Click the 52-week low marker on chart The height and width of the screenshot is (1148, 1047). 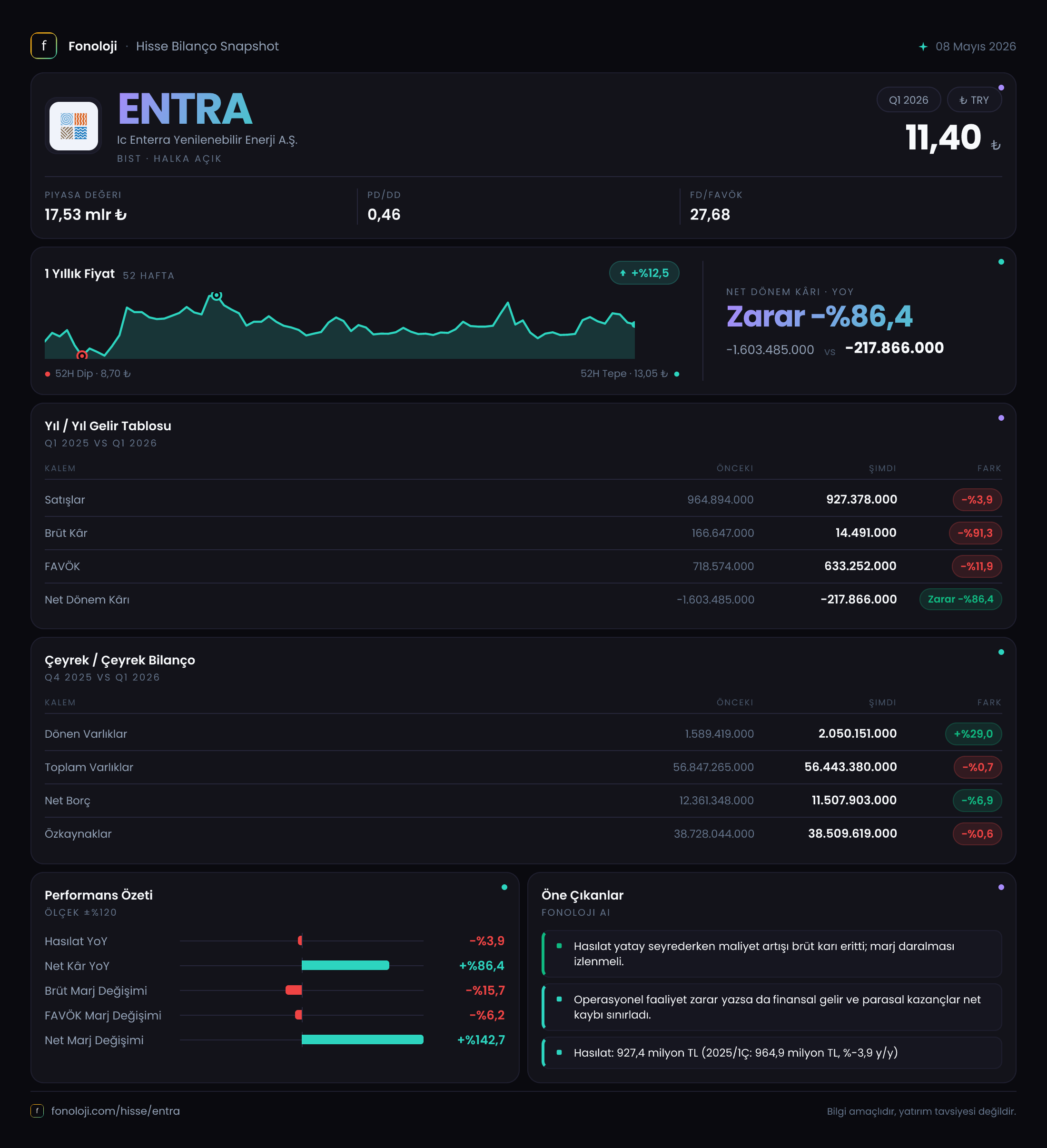(x=82, y=356)
